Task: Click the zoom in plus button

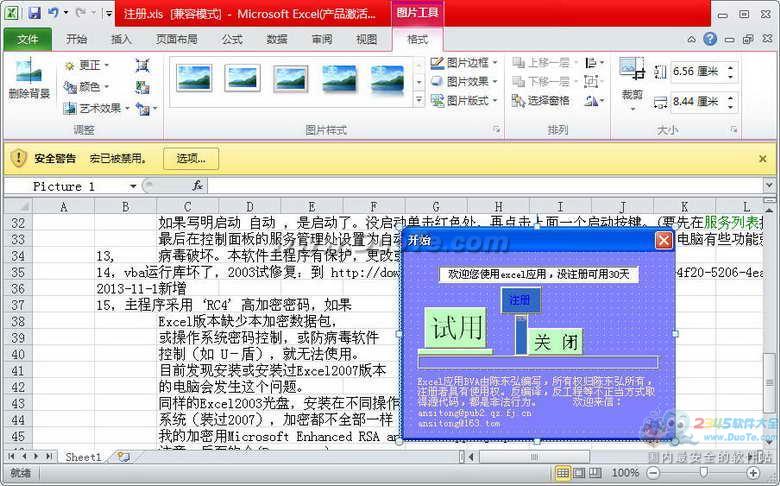Action: coord(753,473)
